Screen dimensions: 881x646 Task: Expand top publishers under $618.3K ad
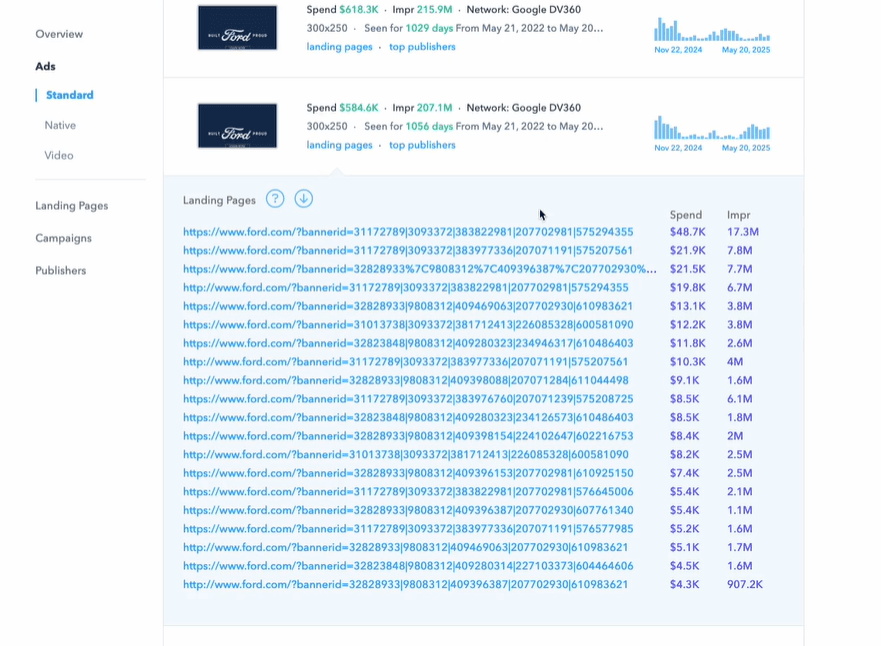(422, 47)
